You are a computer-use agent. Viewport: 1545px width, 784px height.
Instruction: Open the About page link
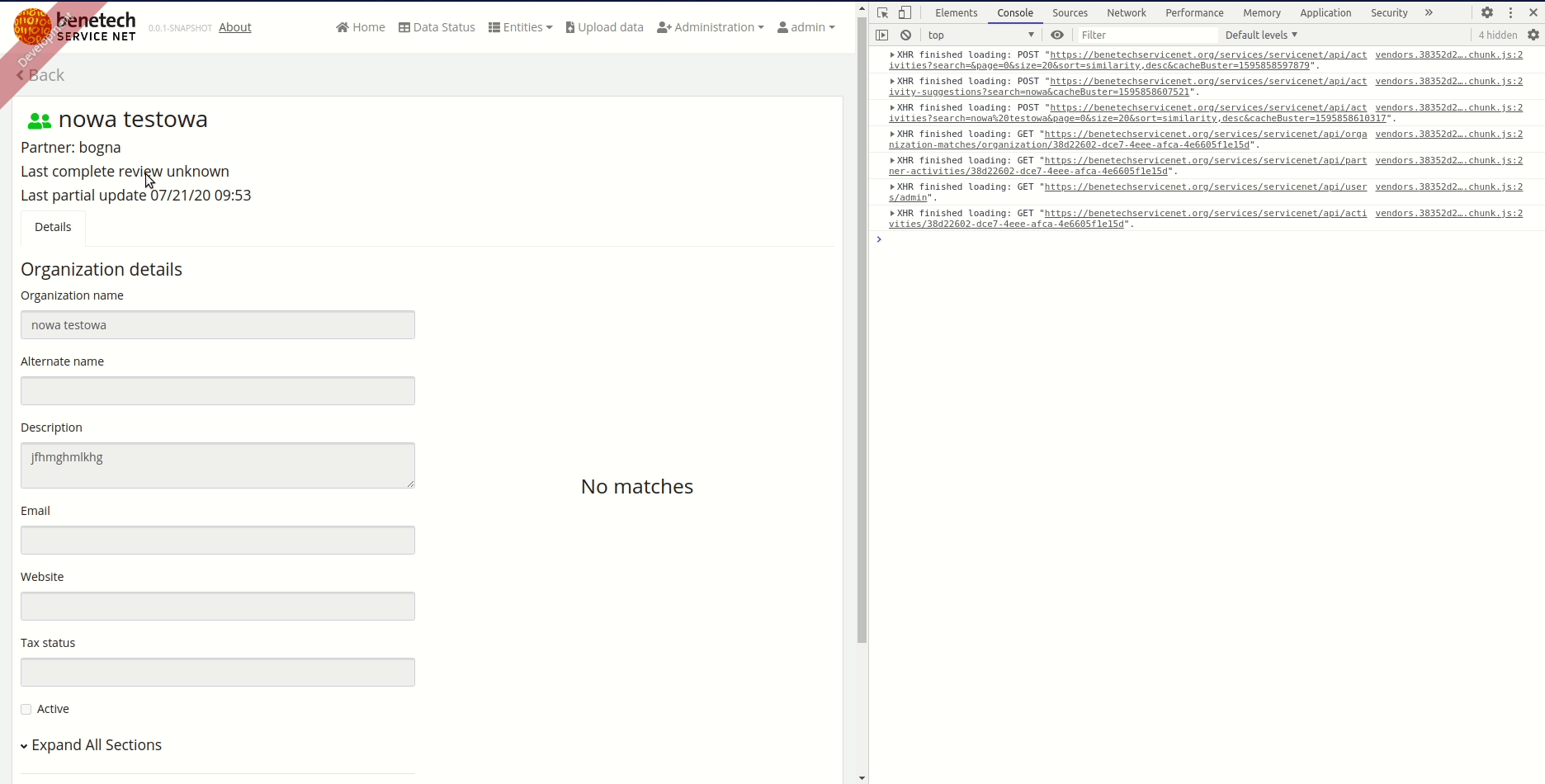tap(234, 26)
